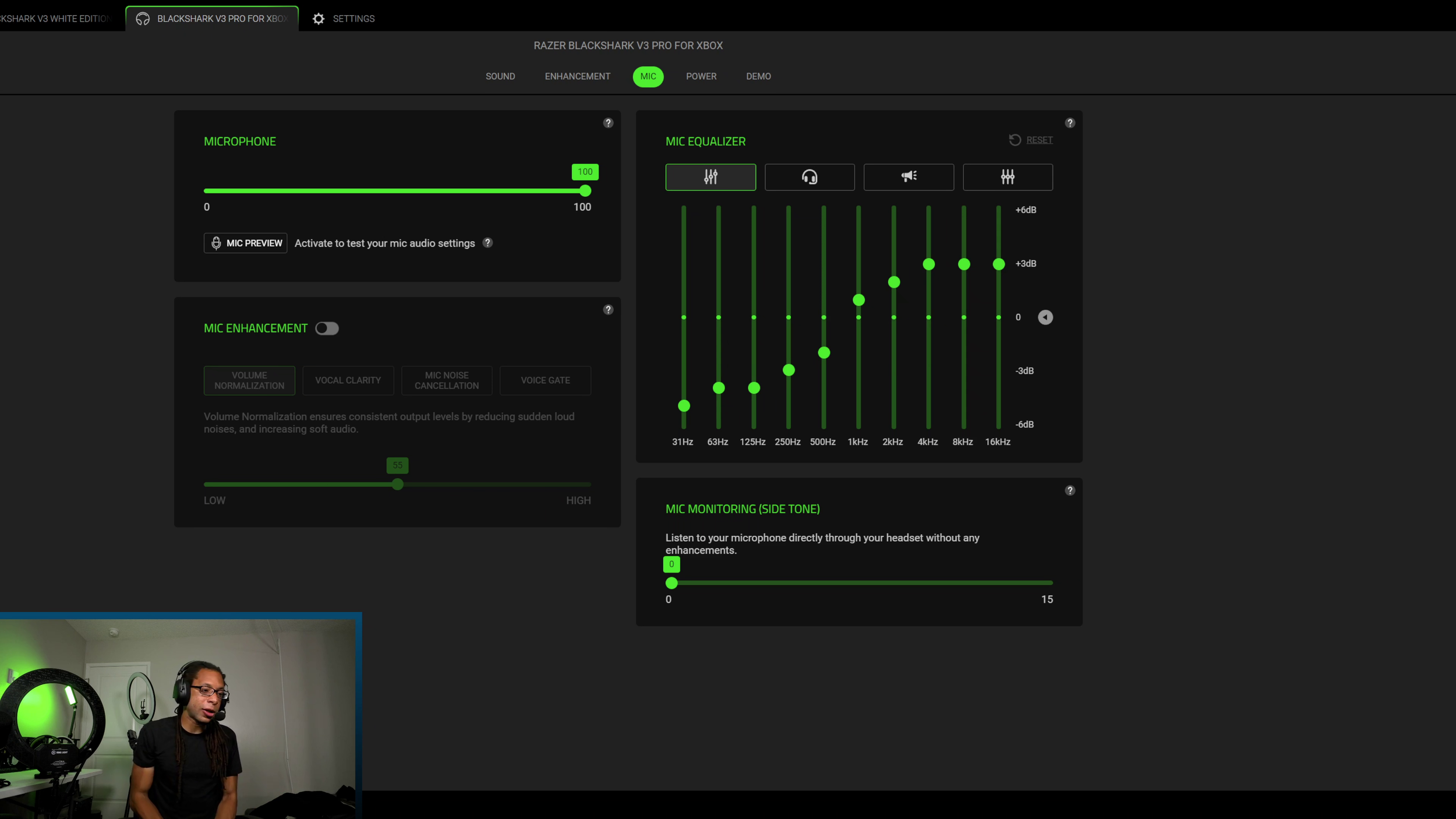1456x819 pixels.
Task: Click the Mic Monitoring help question mark
Action: click(1070, 490)
